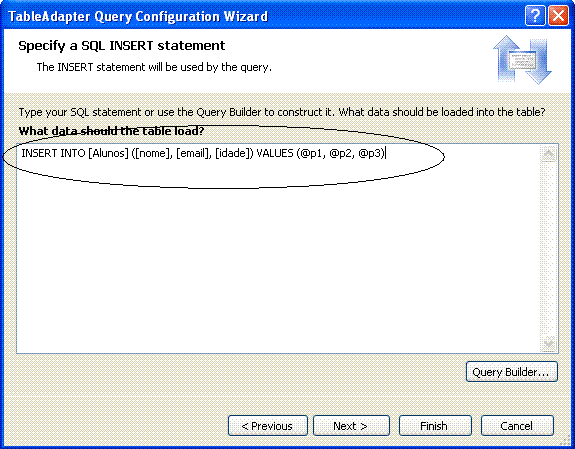Advance with the Next button

click(351, 426)
